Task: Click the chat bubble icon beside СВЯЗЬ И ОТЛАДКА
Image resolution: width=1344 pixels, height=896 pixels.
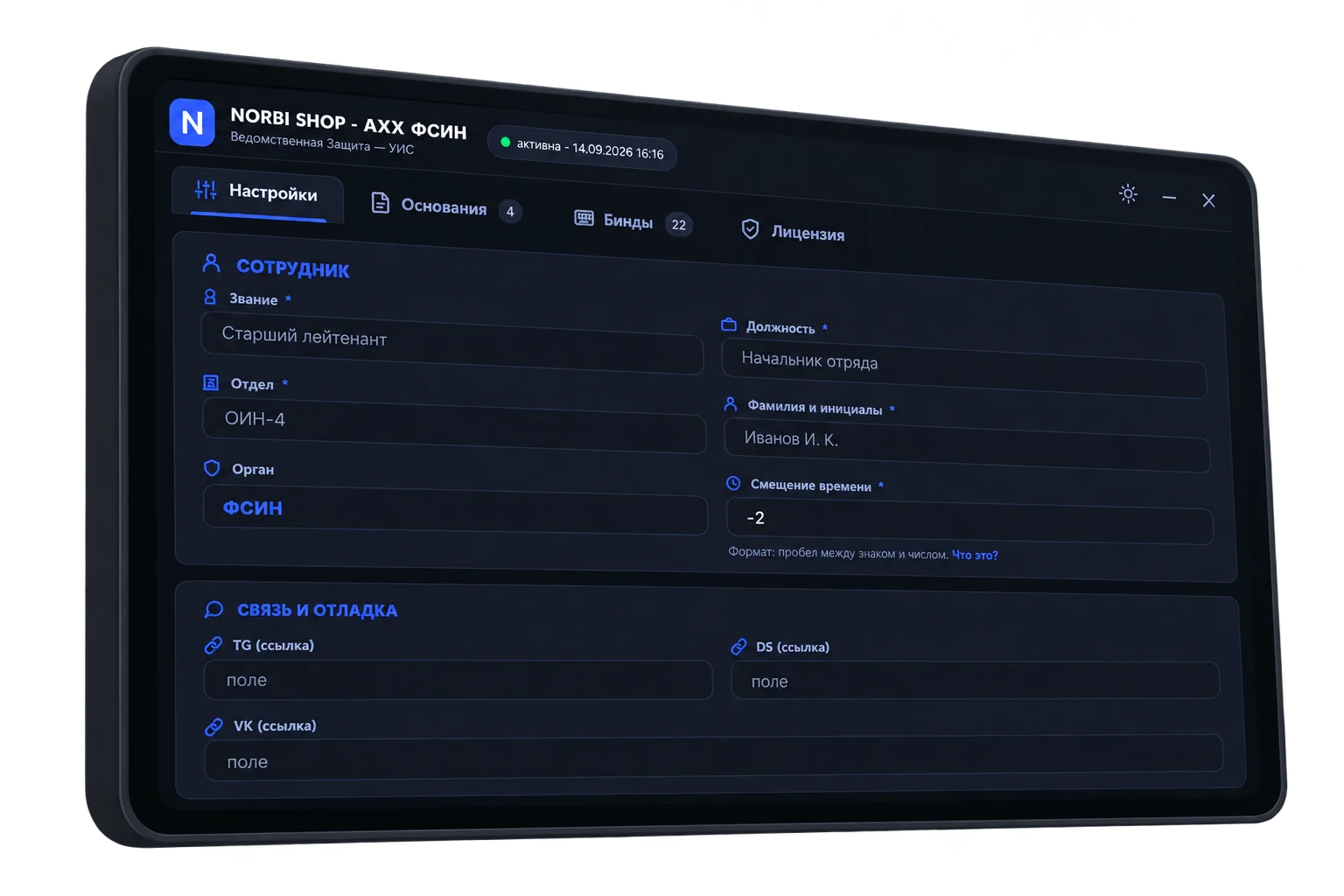Action: coord(213,609)
